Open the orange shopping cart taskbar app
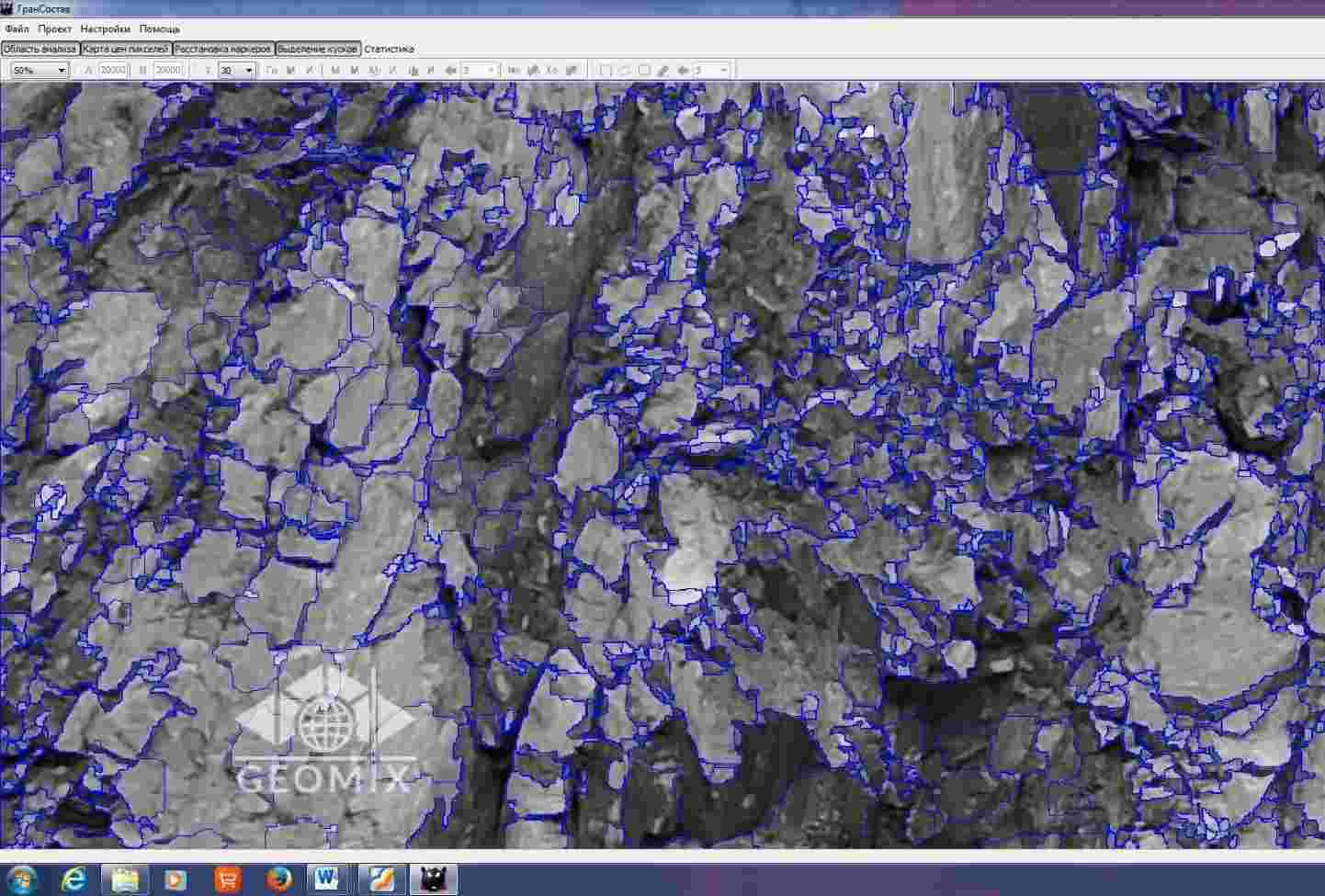1325x896 pixels. [227, 879]
